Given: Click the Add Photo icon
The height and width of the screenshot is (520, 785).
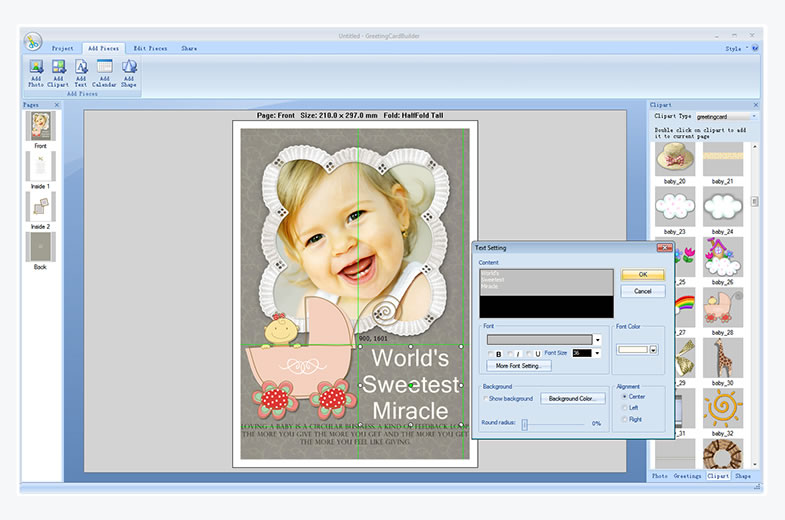Looking at the screenshot, I should click(36, 68).
